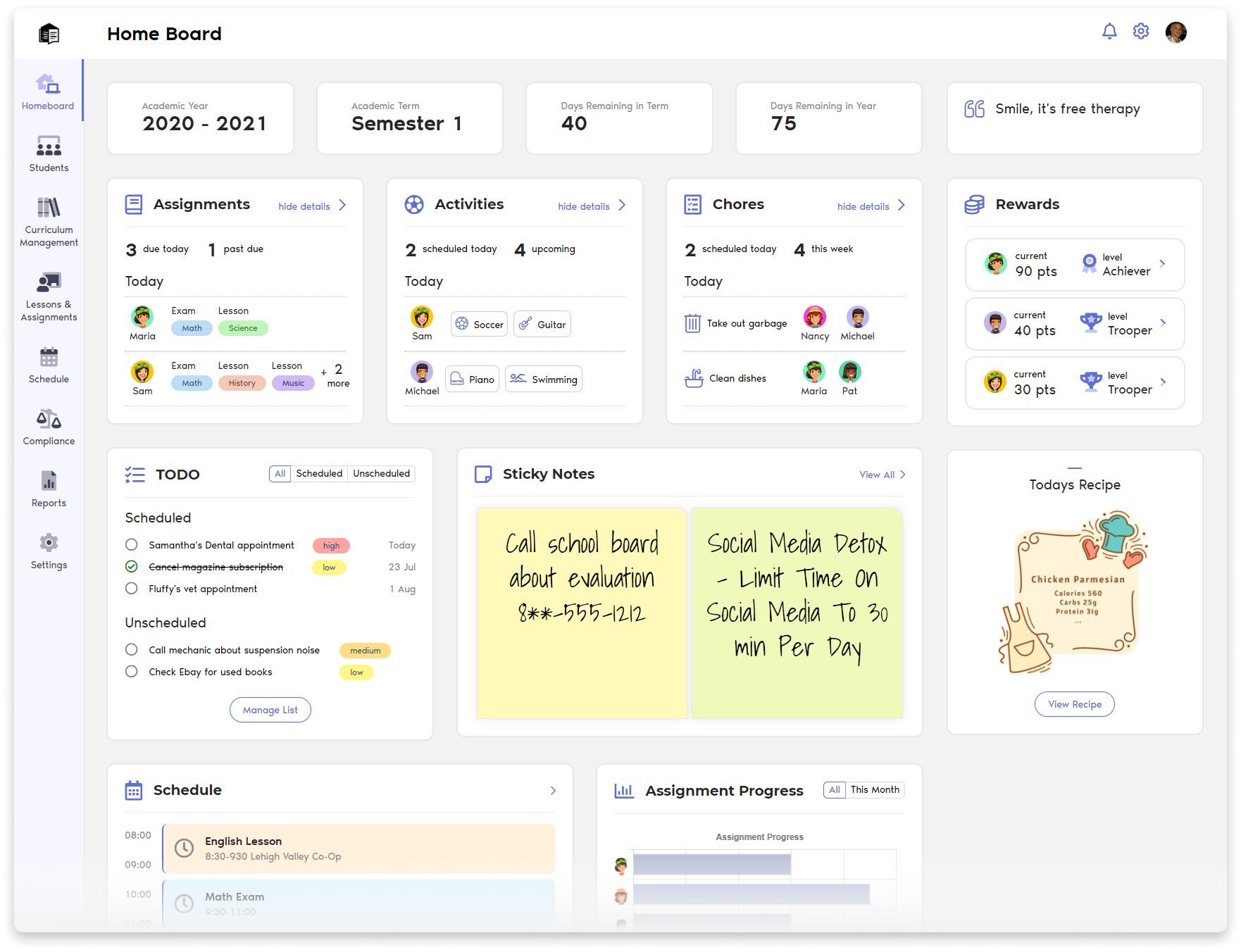Viewport: 1241px width, 952px height.
Task: Select This Month in Assignment Progress
Action: (x=874, y=790)
